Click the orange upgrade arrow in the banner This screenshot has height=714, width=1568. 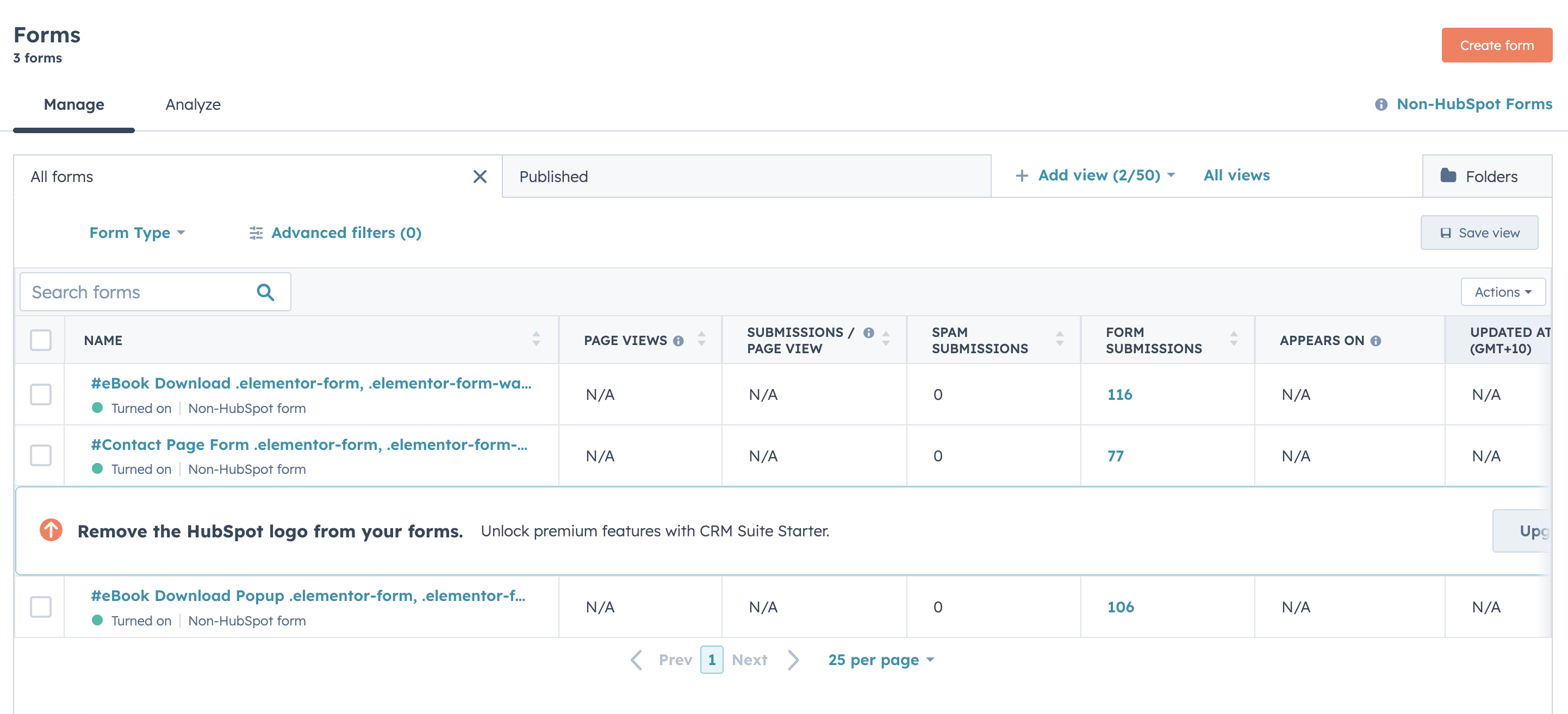click(x=51, y=530)
